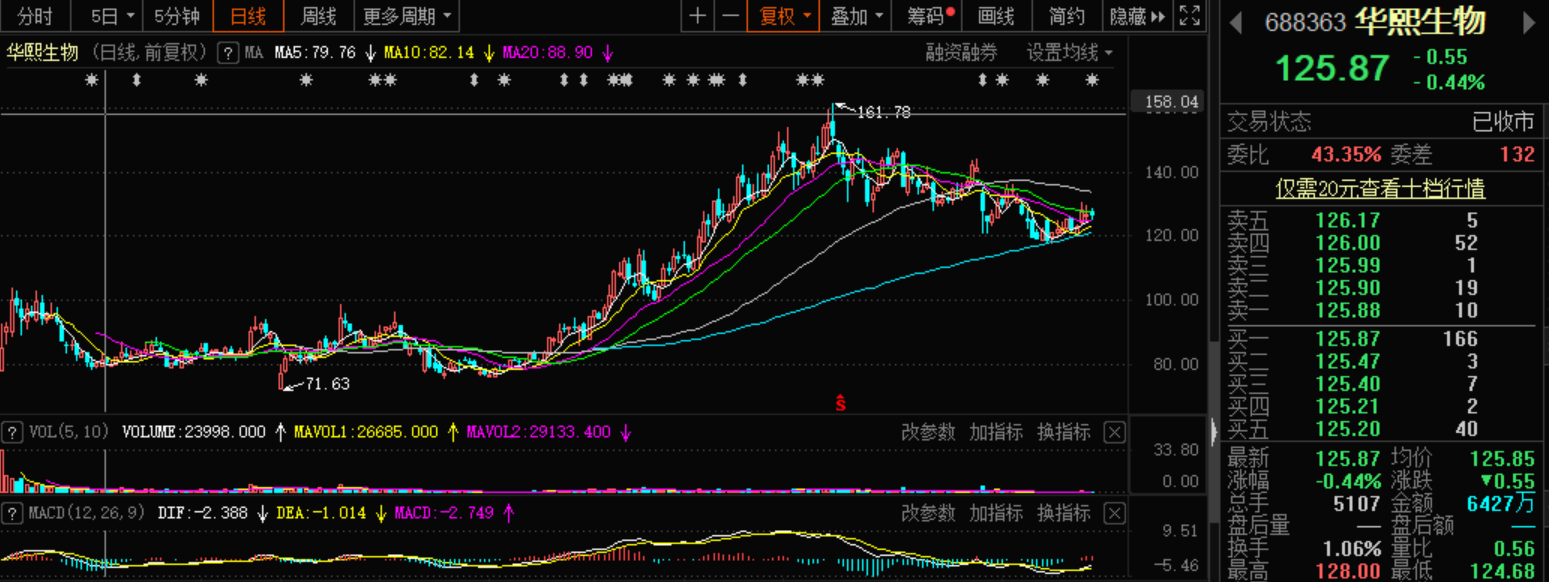Screen dimensions: 1549x582
Task: Switch to the 分时 intraday tab
Action: (x=35, y=16)
